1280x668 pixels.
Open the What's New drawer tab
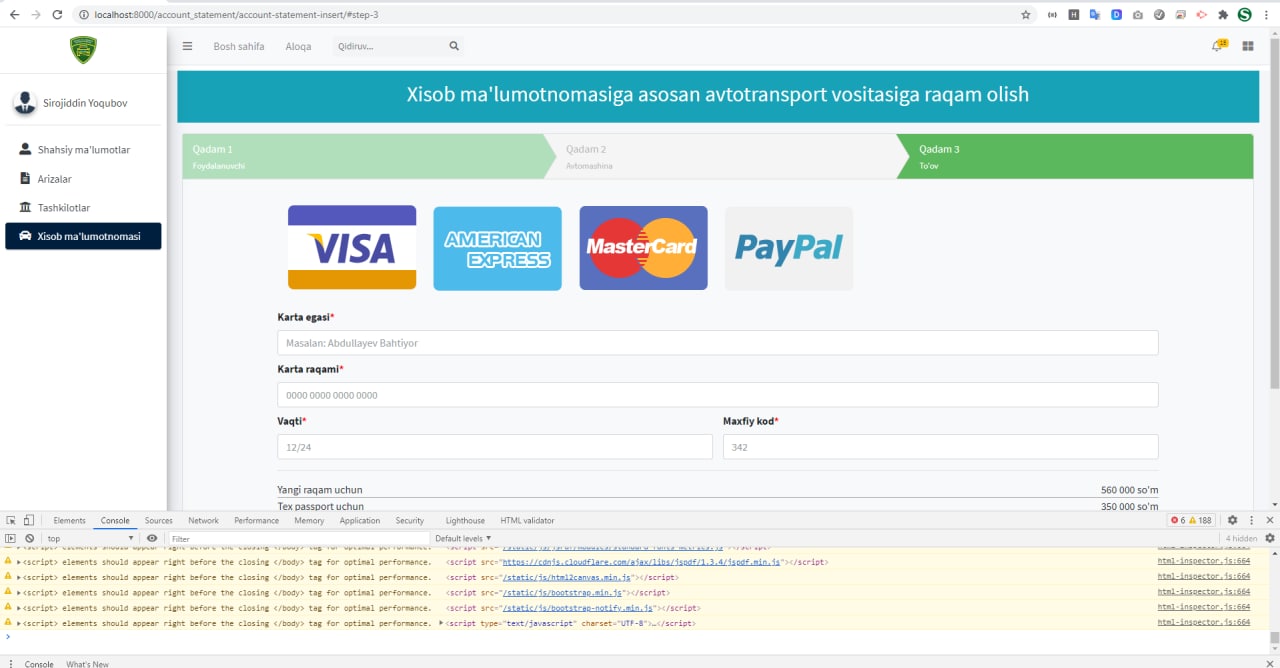click(87, 664)
